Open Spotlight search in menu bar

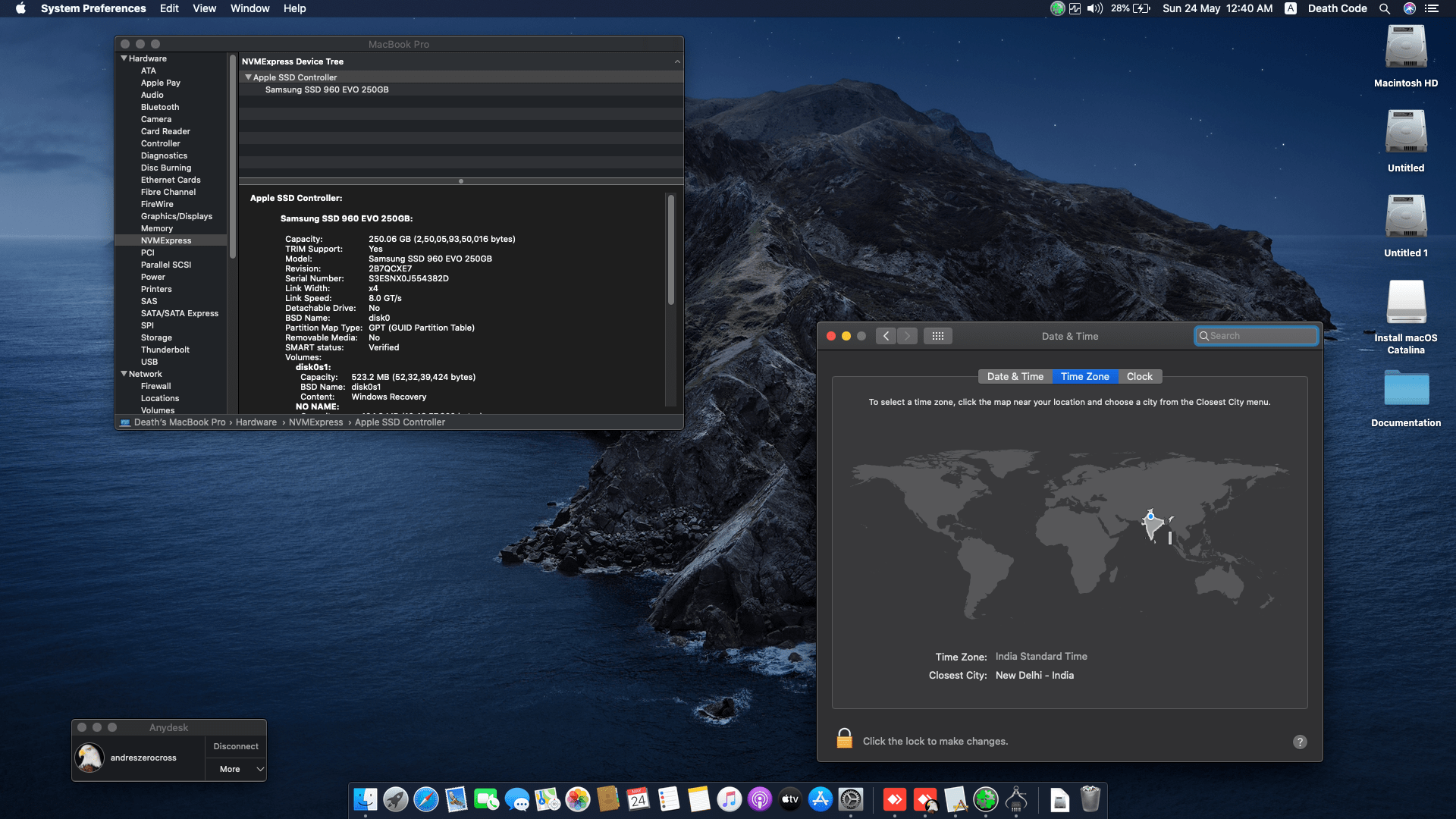coord(1384,8)
